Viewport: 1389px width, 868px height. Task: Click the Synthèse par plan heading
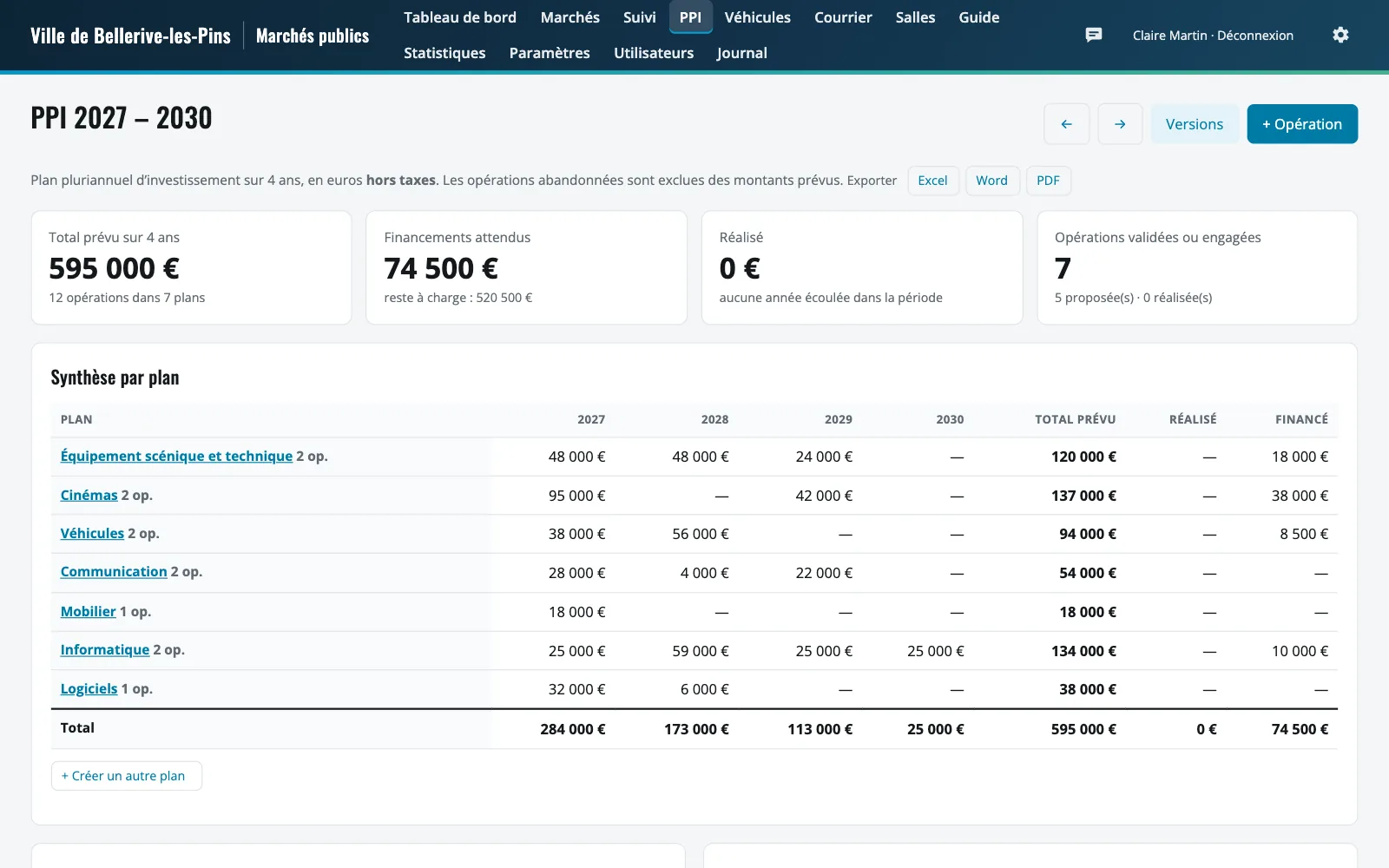115,378
